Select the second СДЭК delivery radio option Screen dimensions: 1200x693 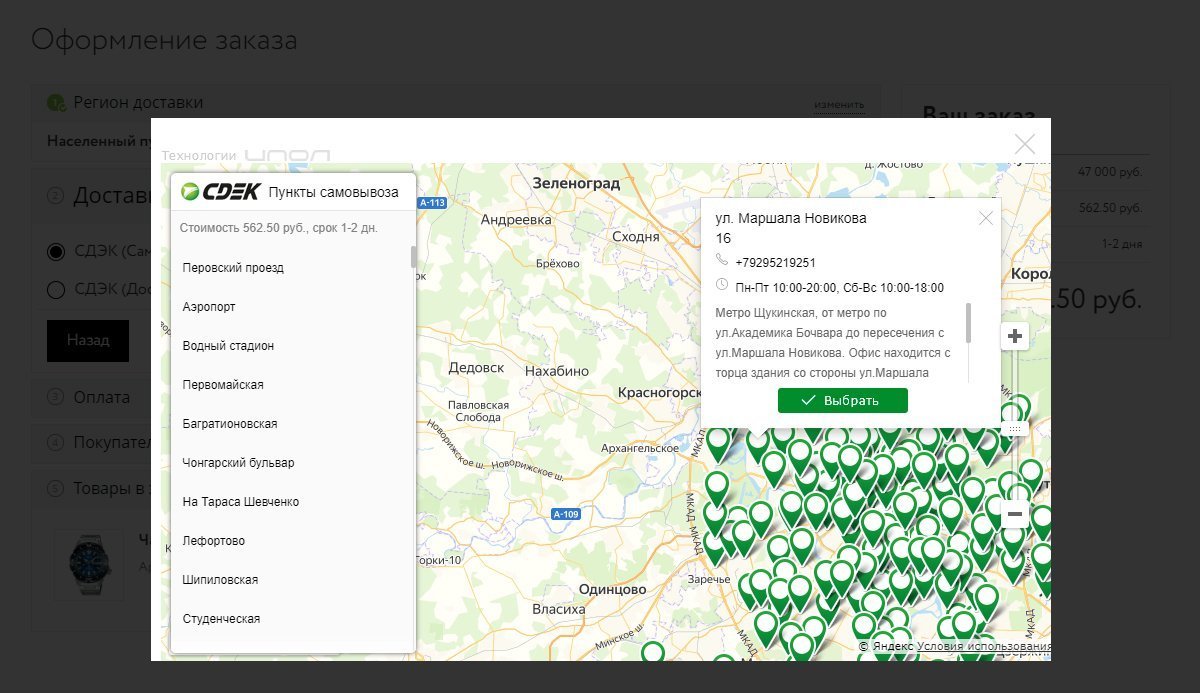(x=56, y=290)
